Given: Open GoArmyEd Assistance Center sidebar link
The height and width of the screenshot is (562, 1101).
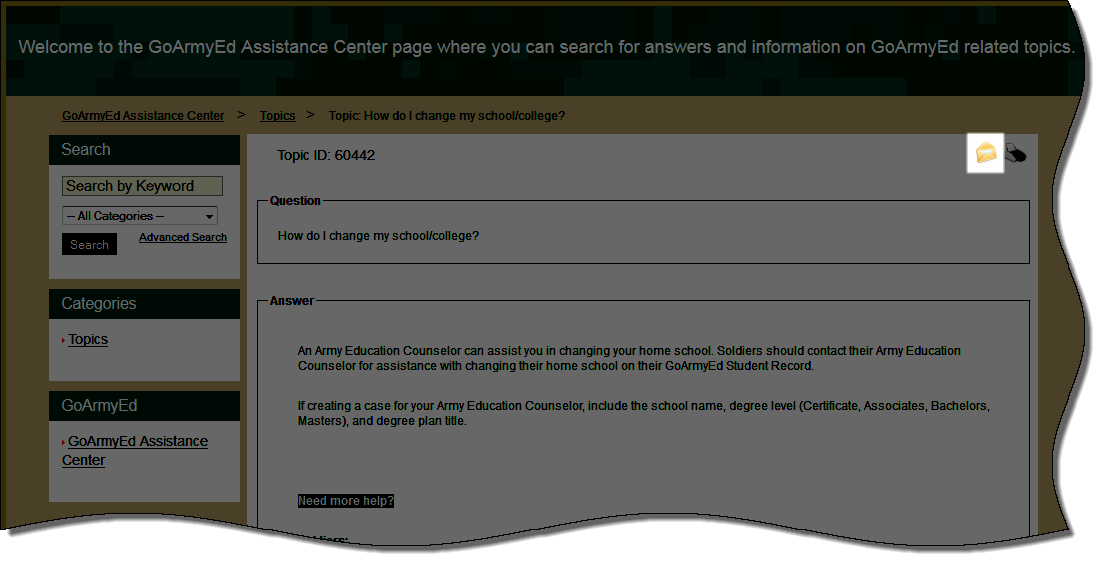Looking at the screenshot, I should click(135, 451).
